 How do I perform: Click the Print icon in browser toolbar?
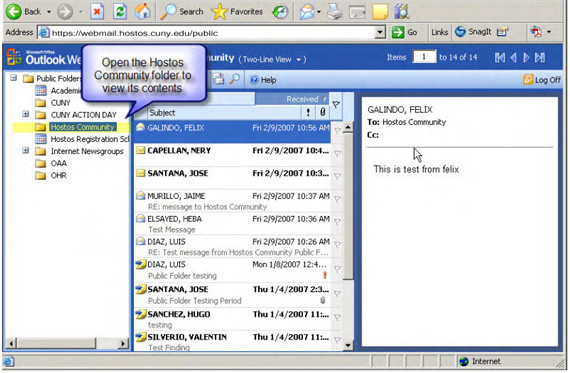click(334, 12)
